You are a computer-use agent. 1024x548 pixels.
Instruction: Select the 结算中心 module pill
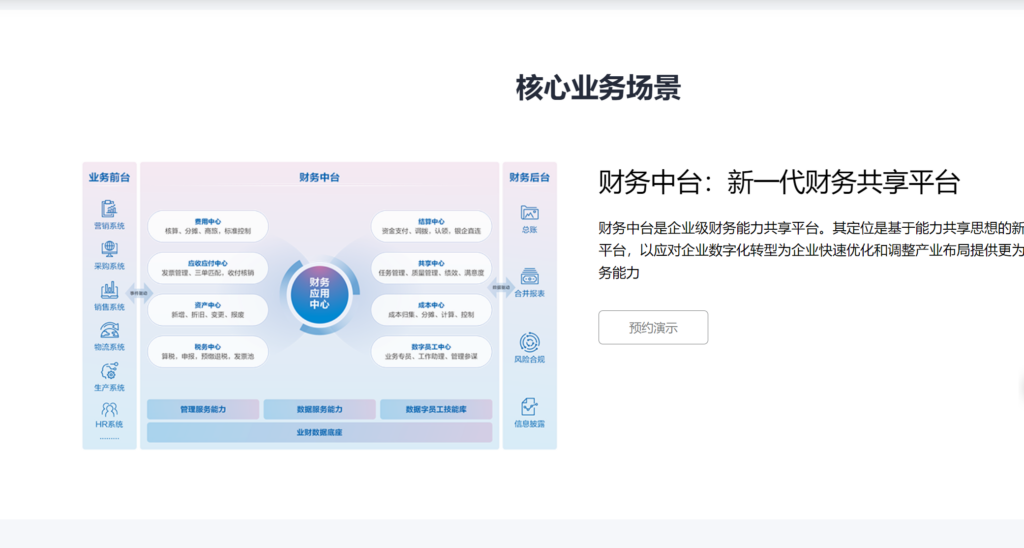(431, 226)
